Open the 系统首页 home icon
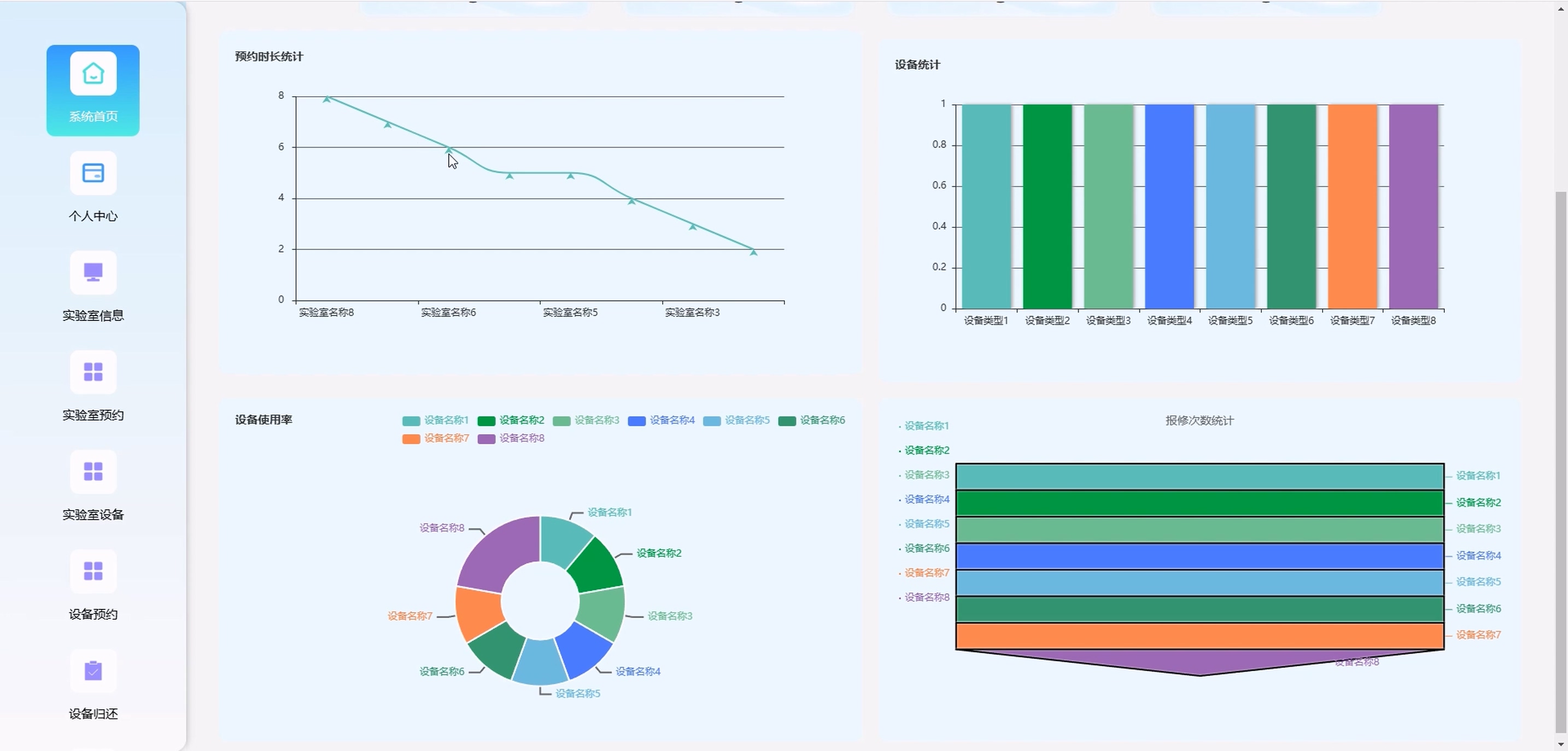 pyautogui.click(x=93, y=74)
